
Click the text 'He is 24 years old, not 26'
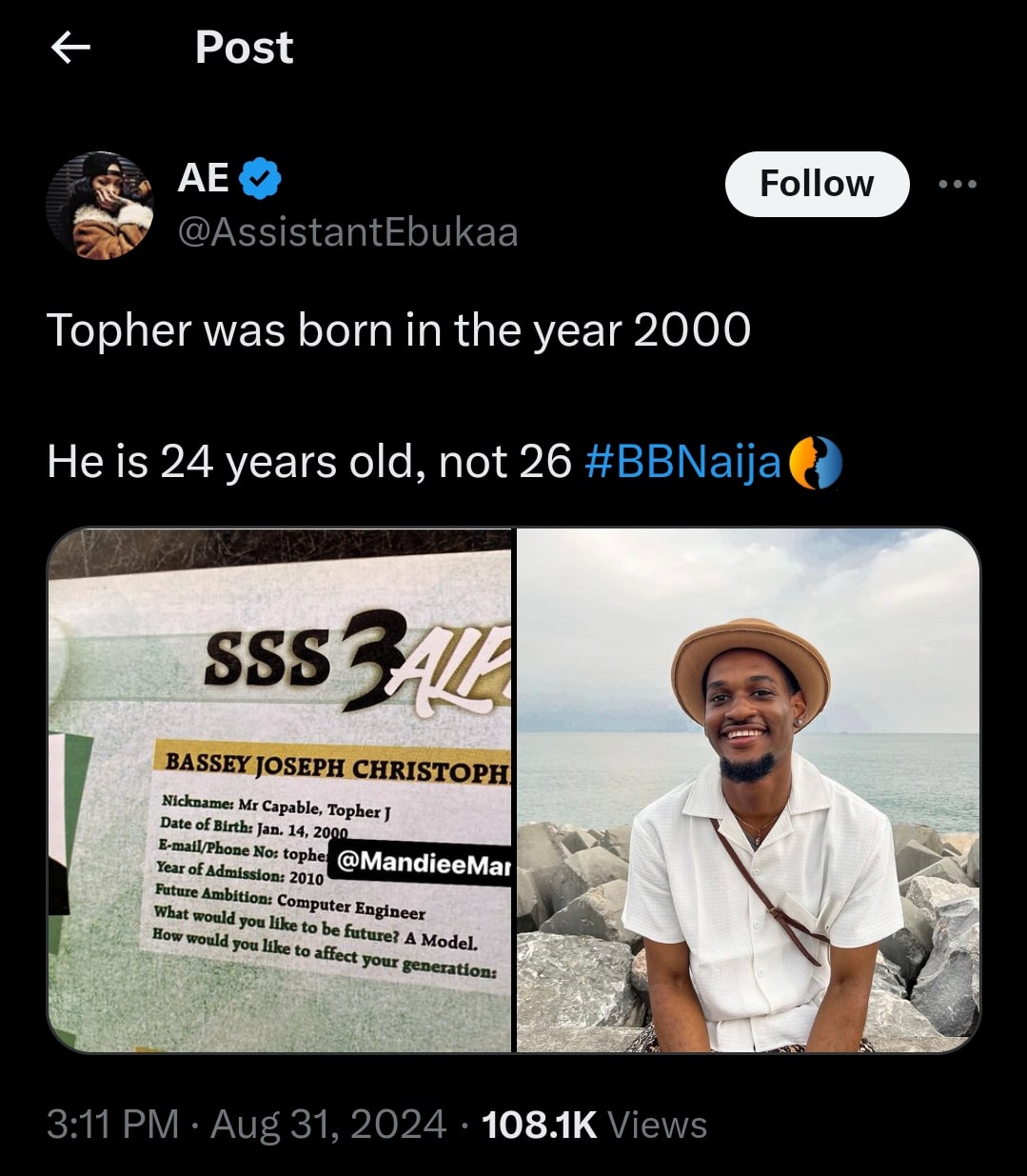point(309,463)
